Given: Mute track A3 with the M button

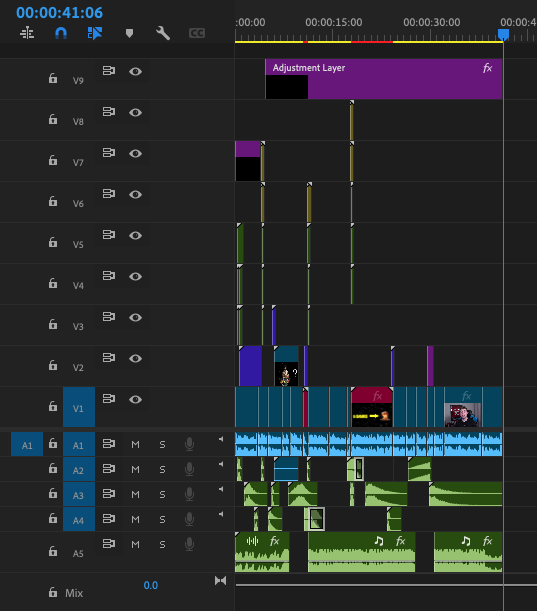Looking at the screenshot, I should 135,494.
